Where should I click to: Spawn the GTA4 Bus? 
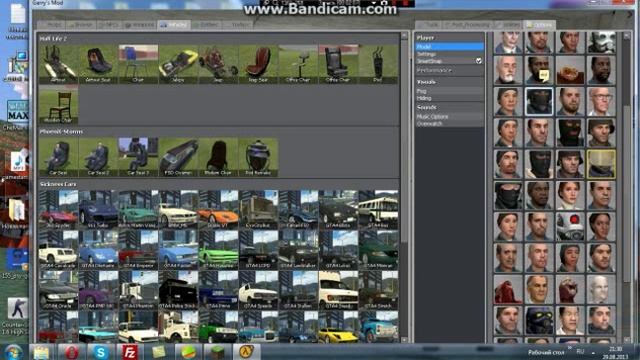378,209
